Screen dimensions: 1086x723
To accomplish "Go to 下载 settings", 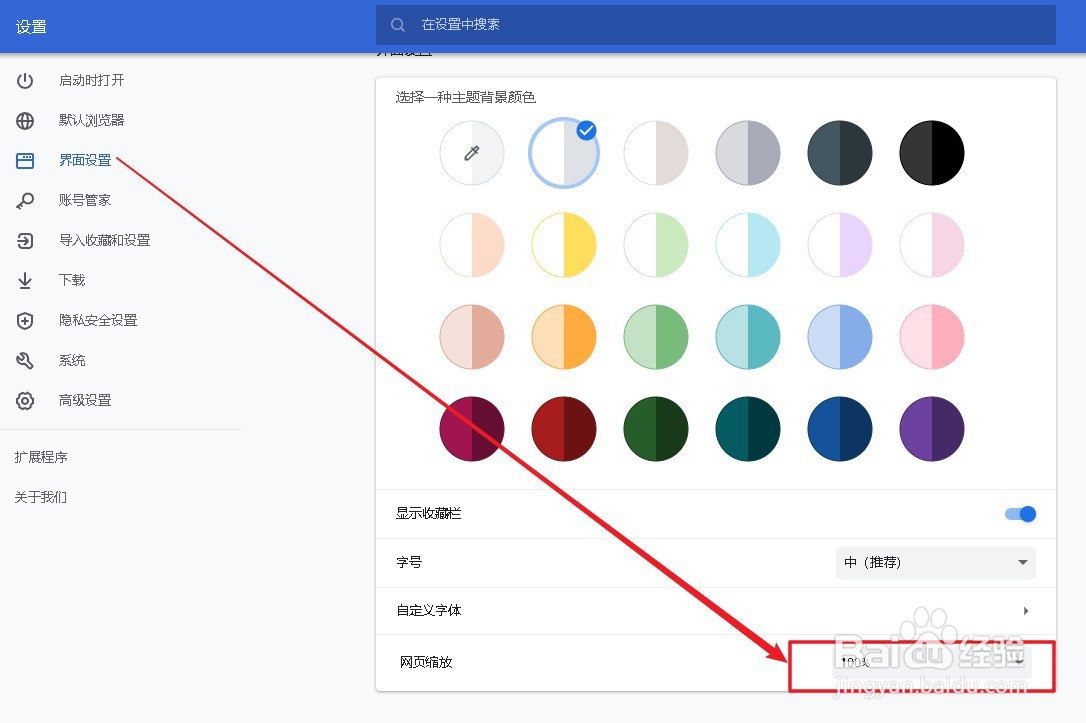I will click(72, 280).
